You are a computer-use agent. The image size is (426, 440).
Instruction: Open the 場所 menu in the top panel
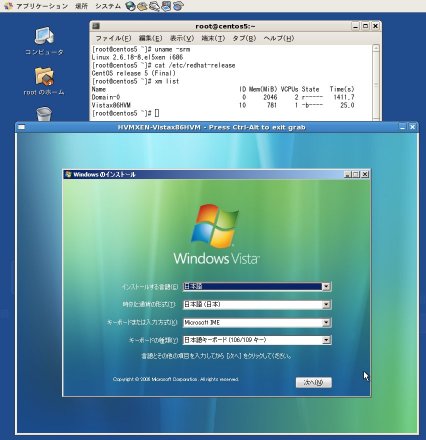pos(81,6)
